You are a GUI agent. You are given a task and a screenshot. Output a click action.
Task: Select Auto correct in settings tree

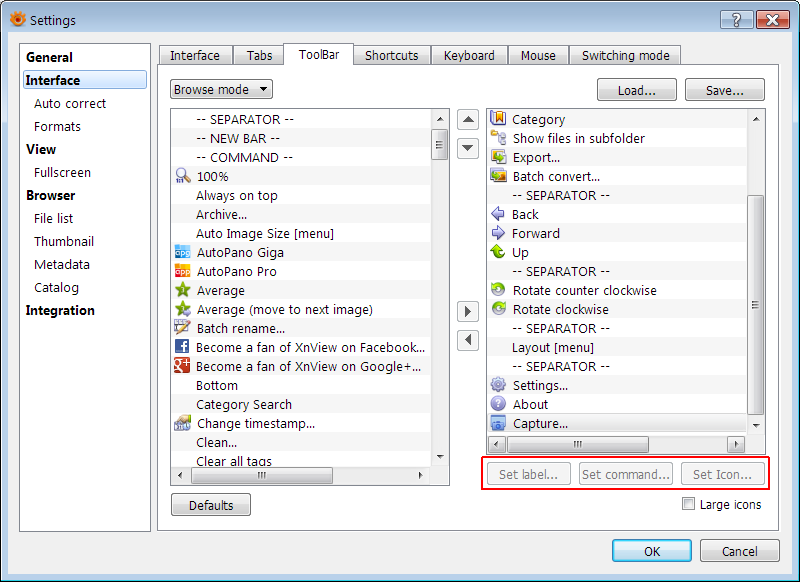point(70,104)
